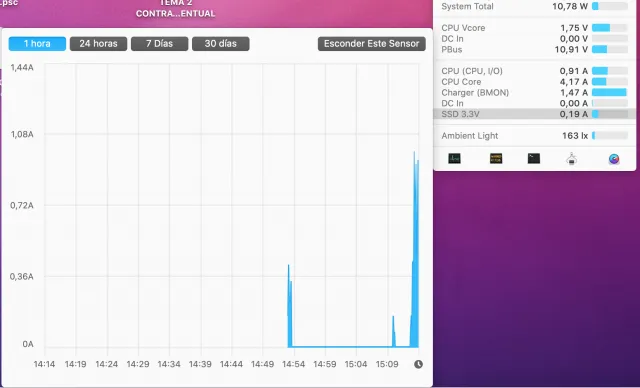Open the Ambient Light sensor row
This screenshot has height=388, width=640.
(534, 135)
